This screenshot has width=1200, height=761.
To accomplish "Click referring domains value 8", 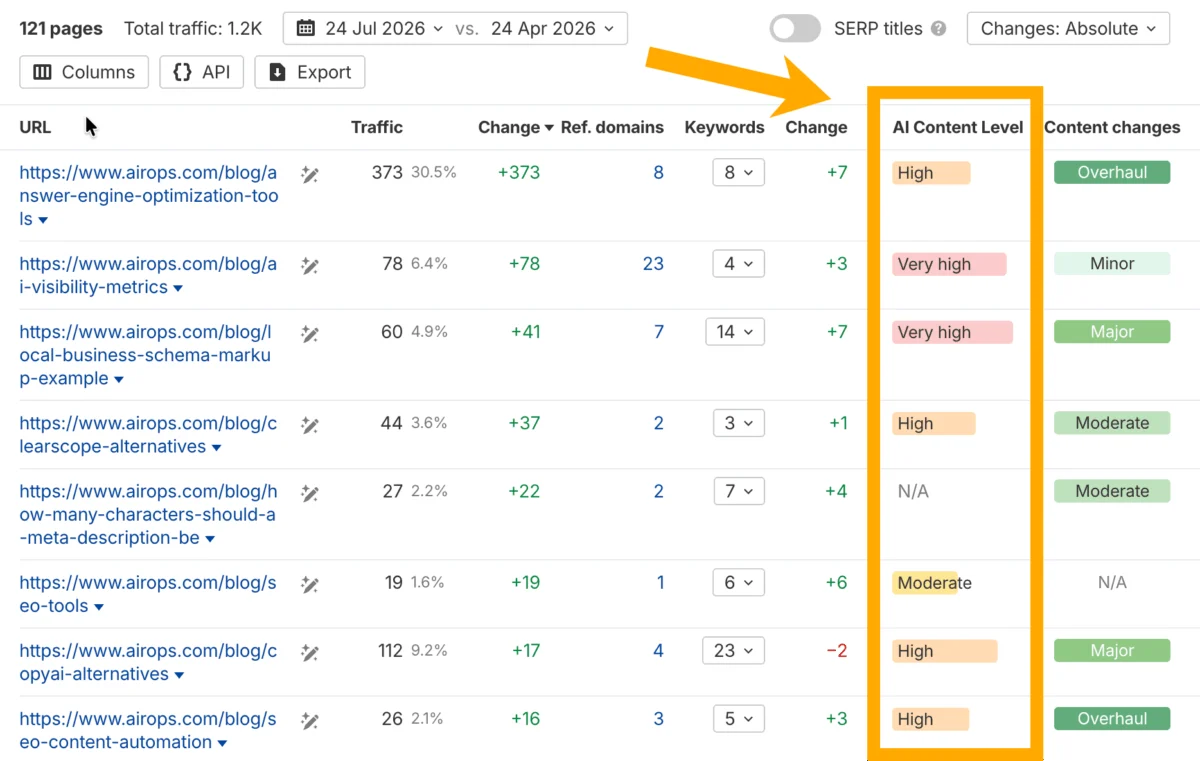I will (658, 172).
